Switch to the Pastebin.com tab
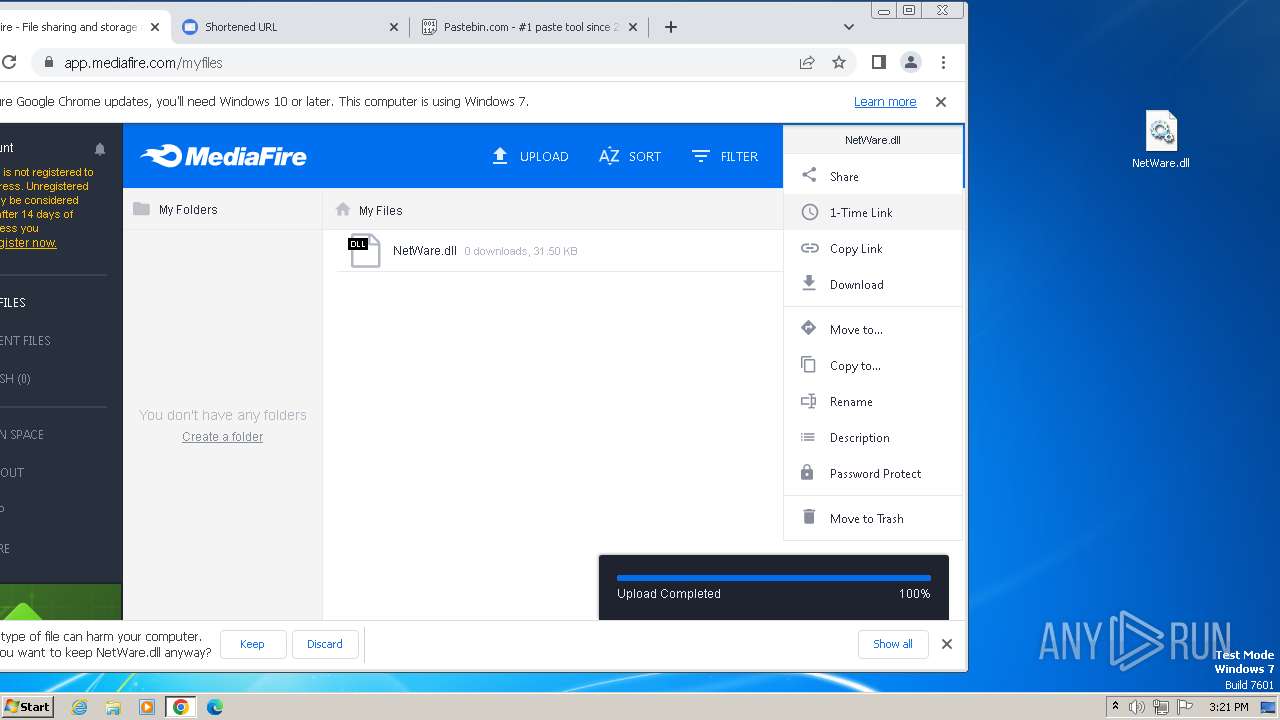 point(530,27)
